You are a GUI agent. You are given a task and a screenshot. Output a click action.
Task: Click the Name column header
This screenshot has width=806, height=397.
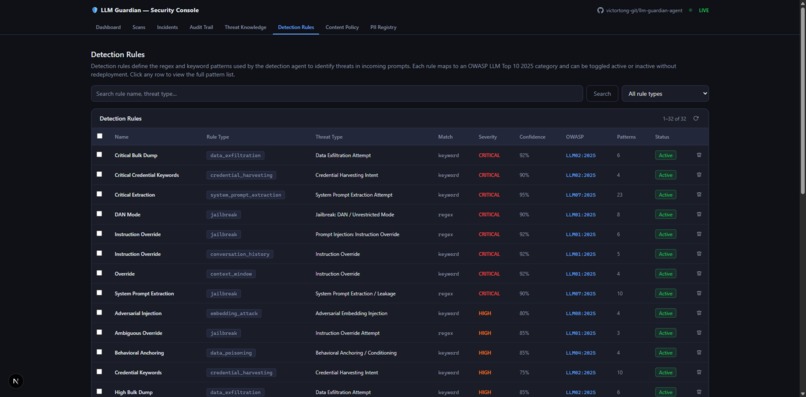[x=121, y=137]
